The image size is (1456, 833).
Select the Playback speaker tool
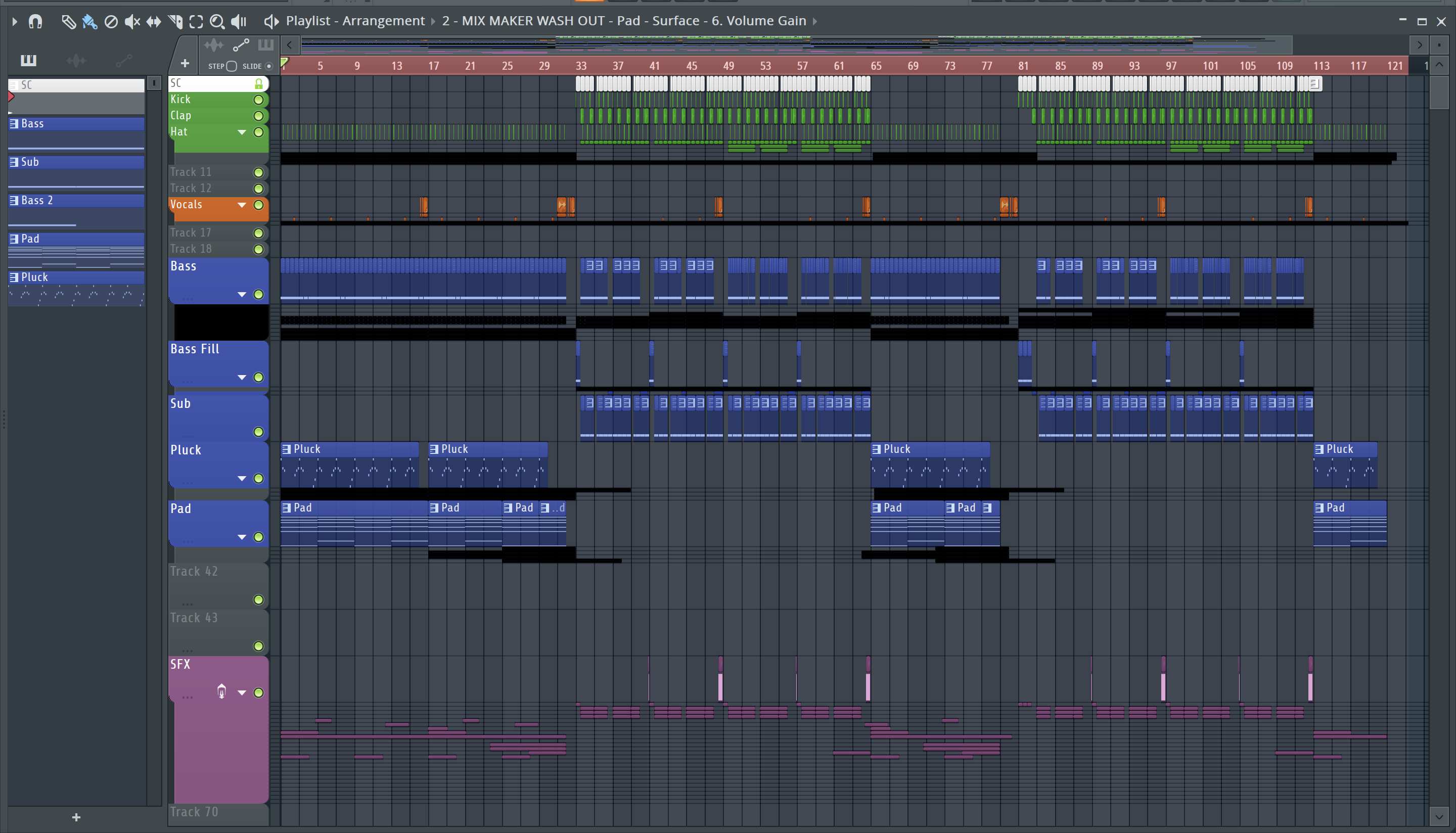tap(239, 22)
